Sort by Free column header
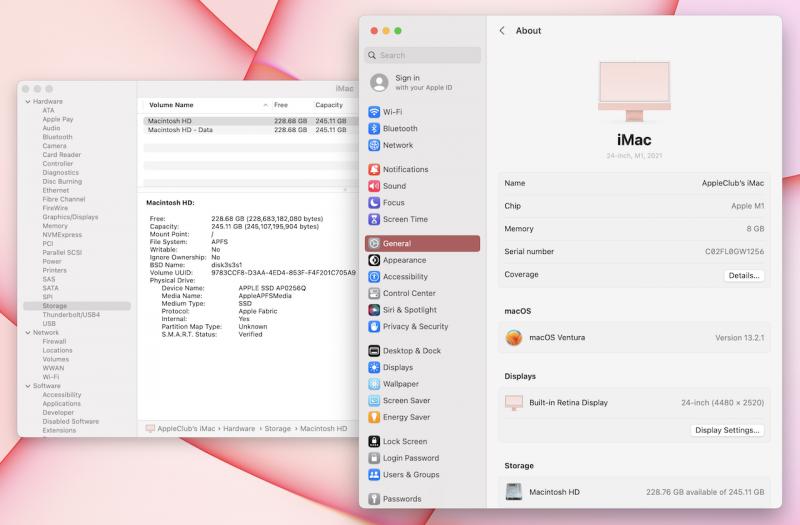 281,105
